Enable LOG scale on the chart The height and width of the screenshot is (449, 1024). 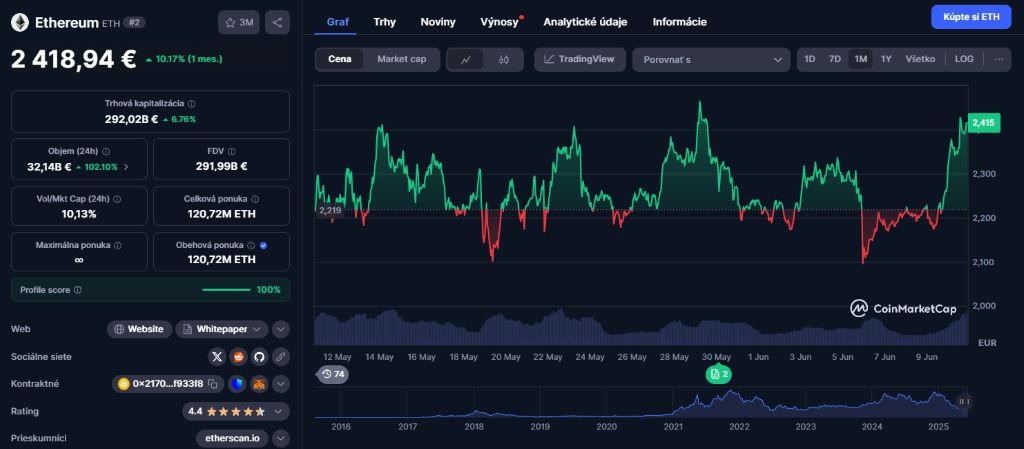[x=964, y=59]
